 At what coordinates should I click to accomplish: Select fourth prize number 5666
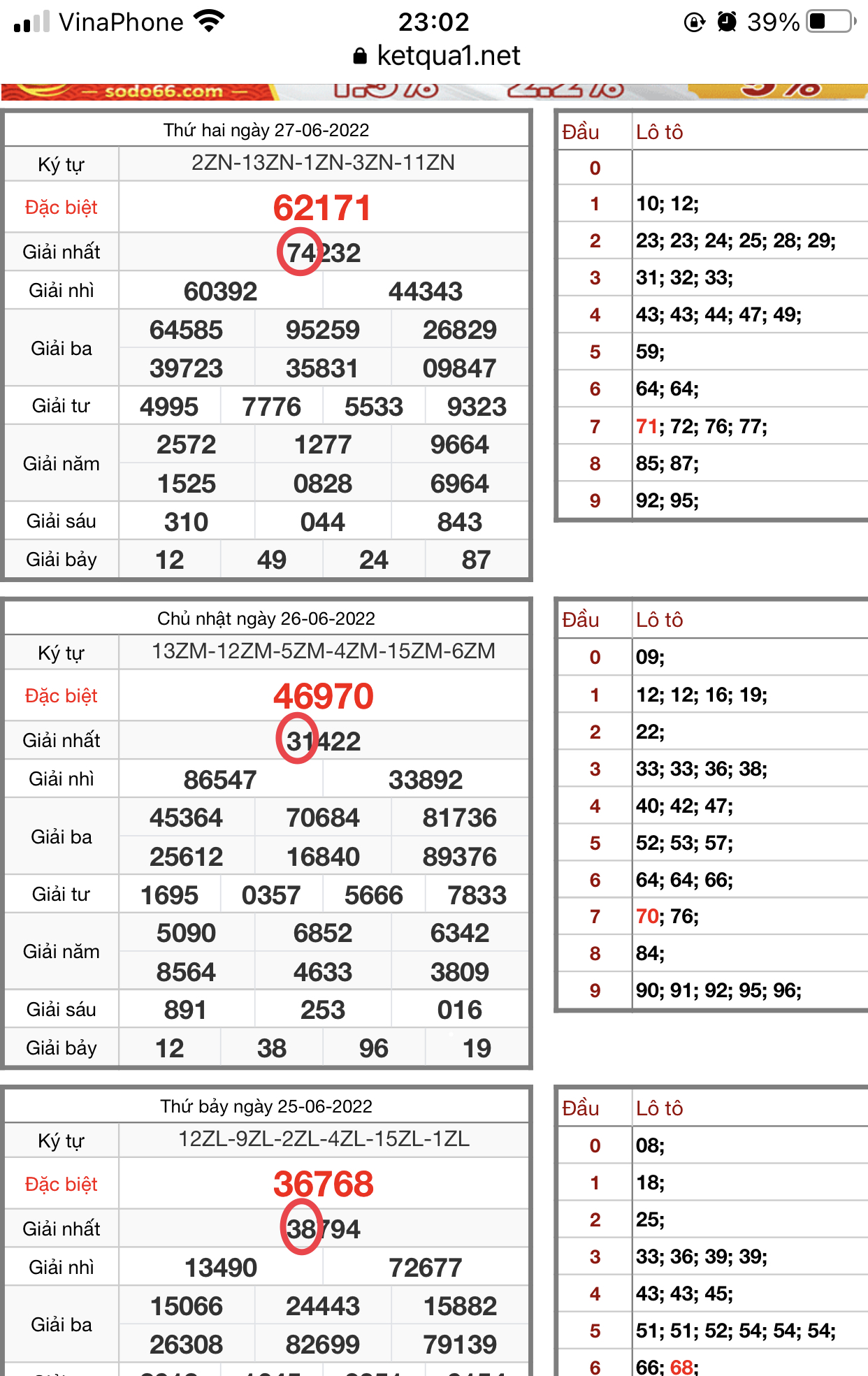coord(374,895)
